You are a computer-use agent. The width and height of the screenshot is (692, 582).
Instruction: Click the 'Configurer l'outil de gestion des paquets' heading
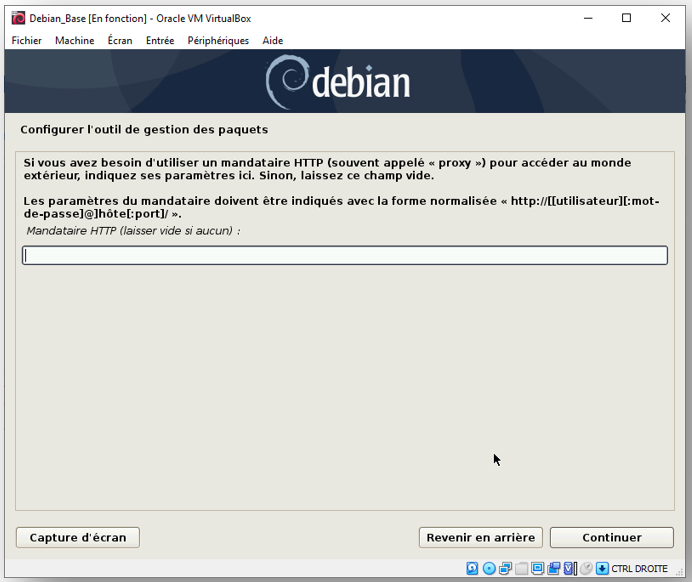tap(144, 130)
